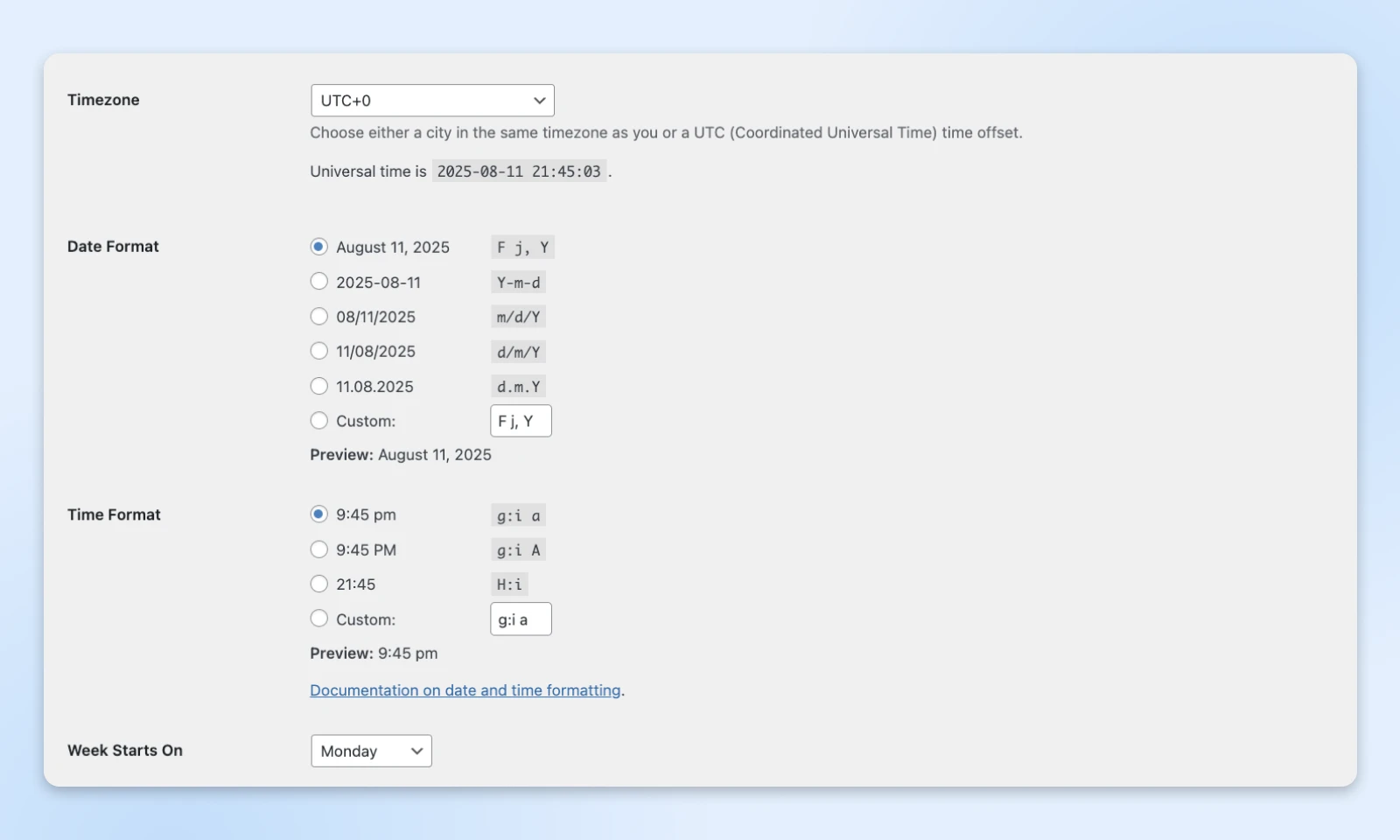The image size is (1400, 840).
Task: Open Documentation on date and time formatting
Action: [465, 690]
